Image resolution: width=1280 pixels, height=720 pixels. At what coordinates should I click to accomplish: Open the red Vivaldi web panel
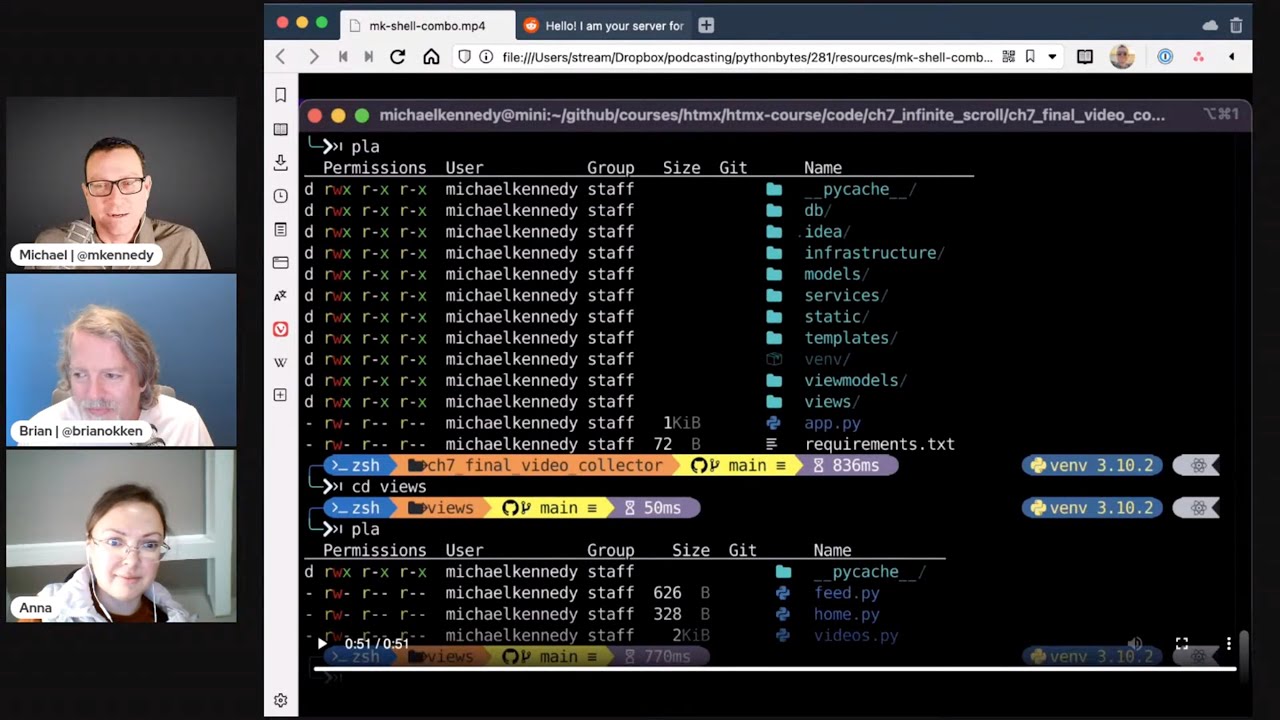281,329
